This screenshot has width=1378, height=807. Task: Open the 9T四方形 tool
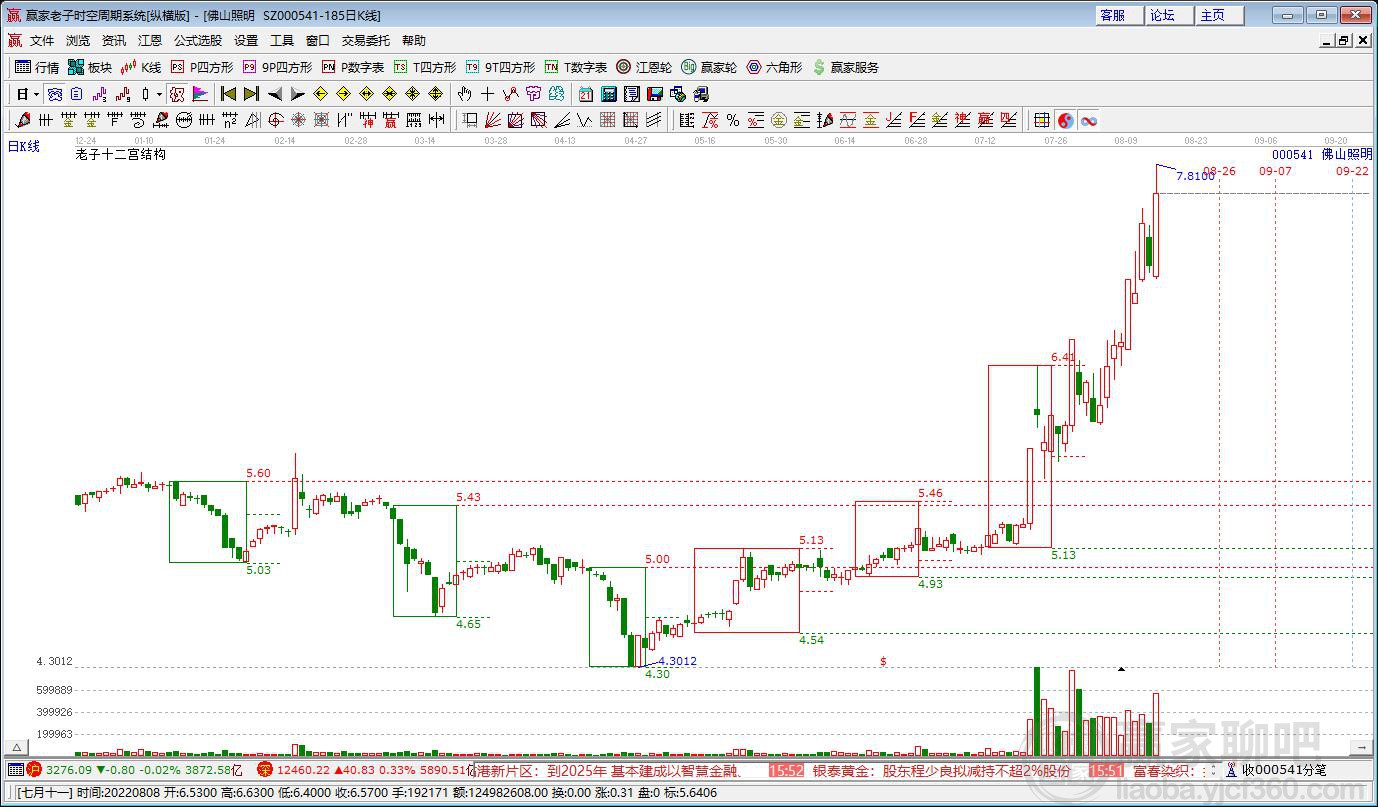coord(500,67)
